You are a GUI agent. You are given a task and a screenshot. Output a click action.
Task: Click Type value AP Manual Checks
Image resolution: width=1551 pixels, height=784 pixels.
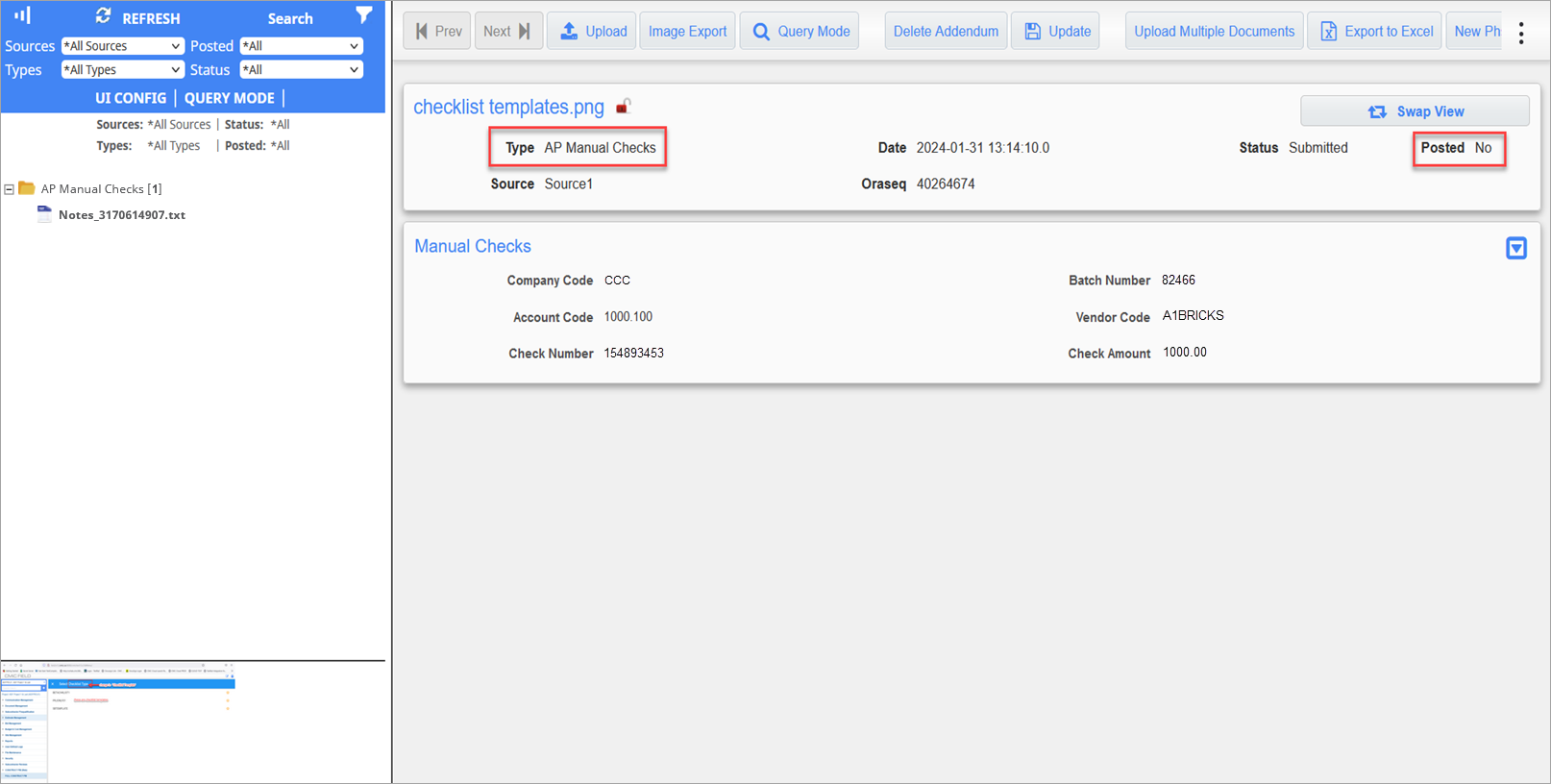[600, 148]
